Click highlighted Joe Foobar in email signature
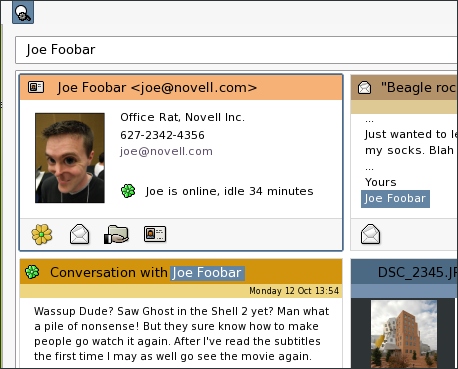Viewport: 458px width, 369px height. pos(395,199)
